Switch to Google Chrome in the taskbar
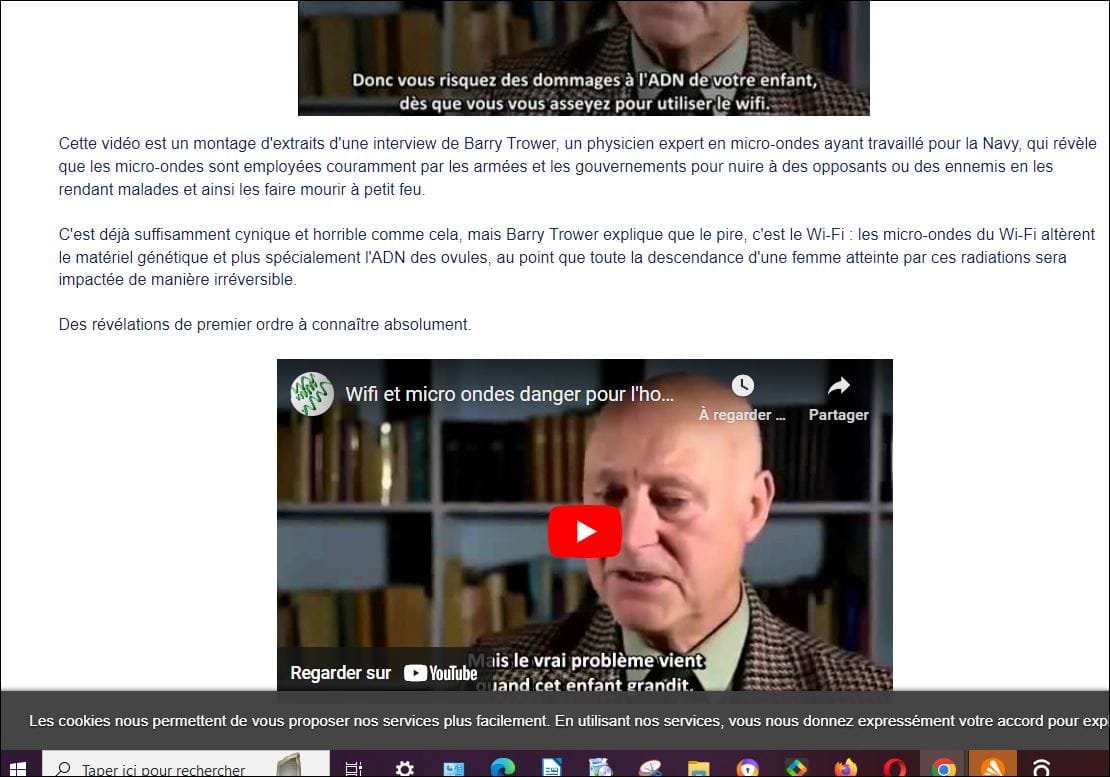Screen dimensions: 1110x777 tap(943, 768)
